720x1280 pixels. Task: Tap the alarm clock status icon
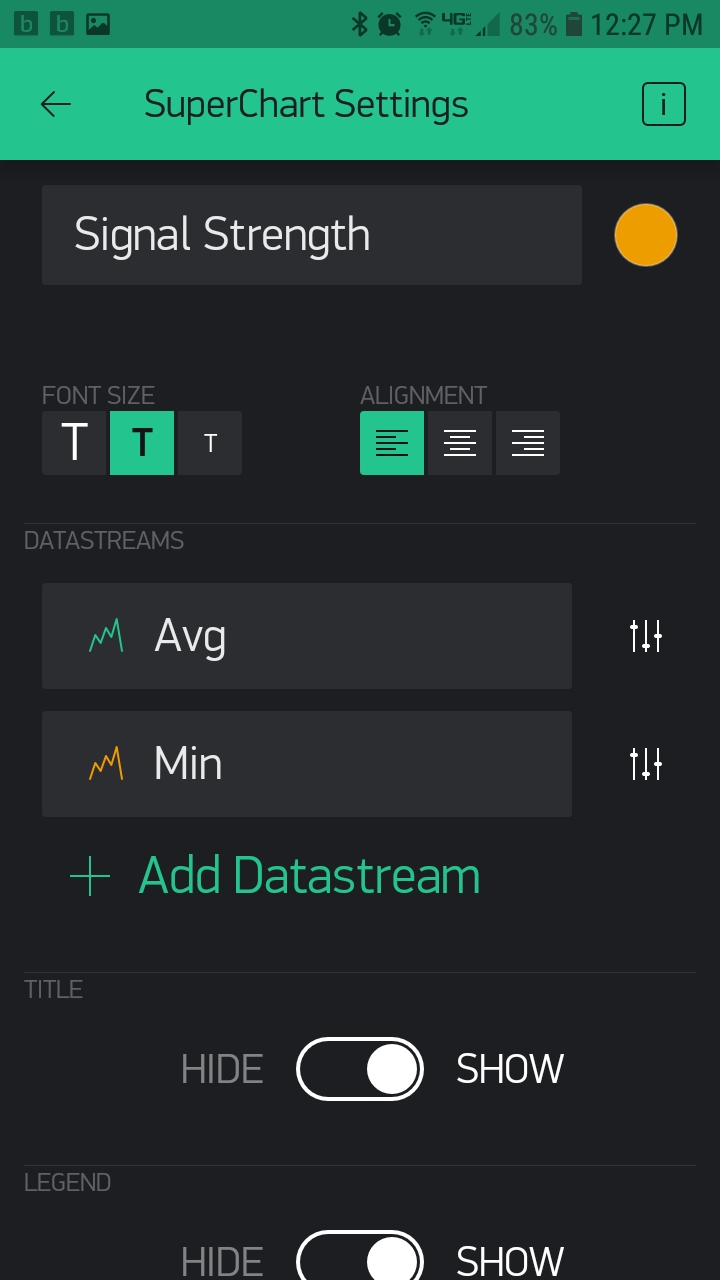coord(391,24)
